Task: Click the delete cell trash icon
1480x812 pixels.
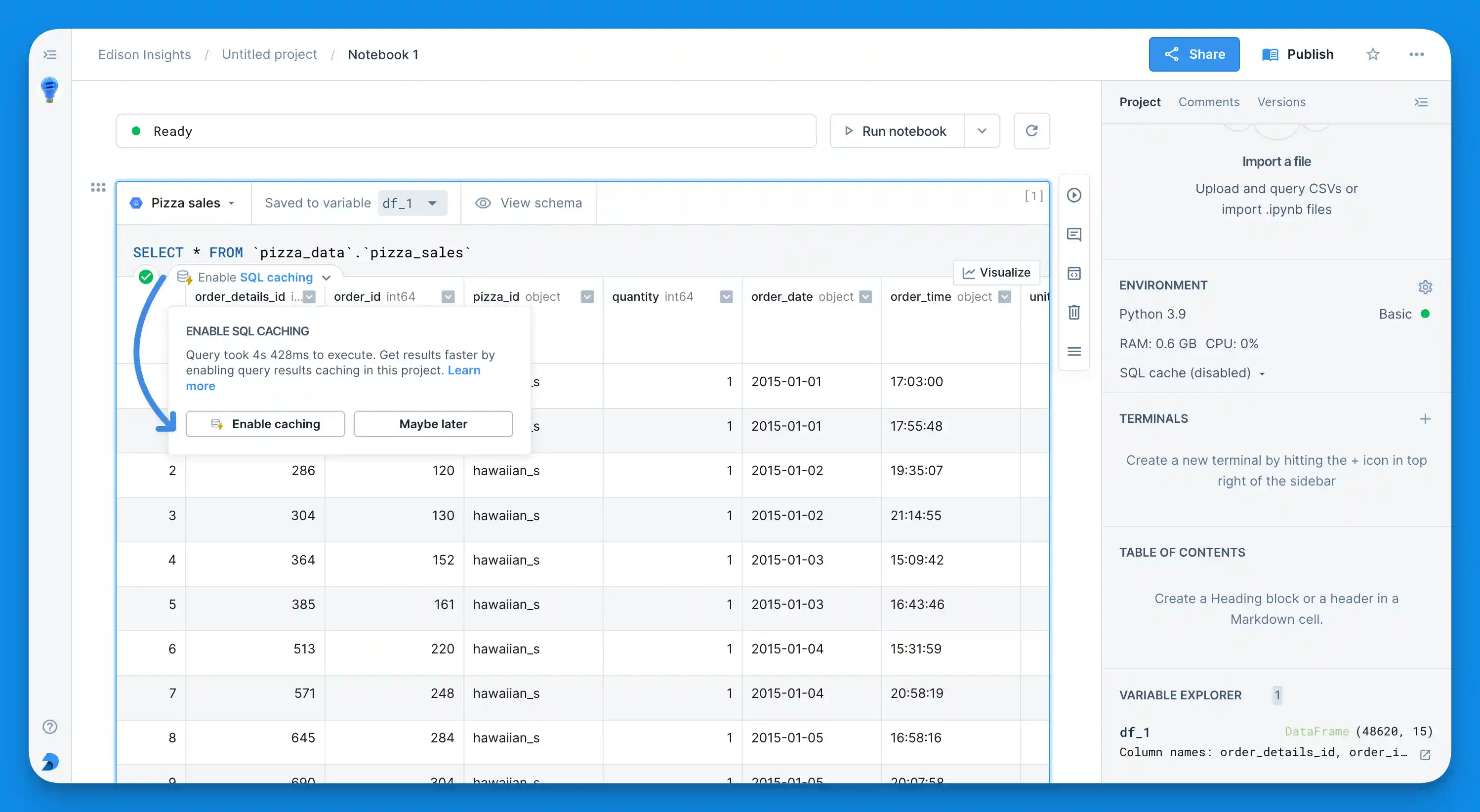Action: coord(1074,312)
